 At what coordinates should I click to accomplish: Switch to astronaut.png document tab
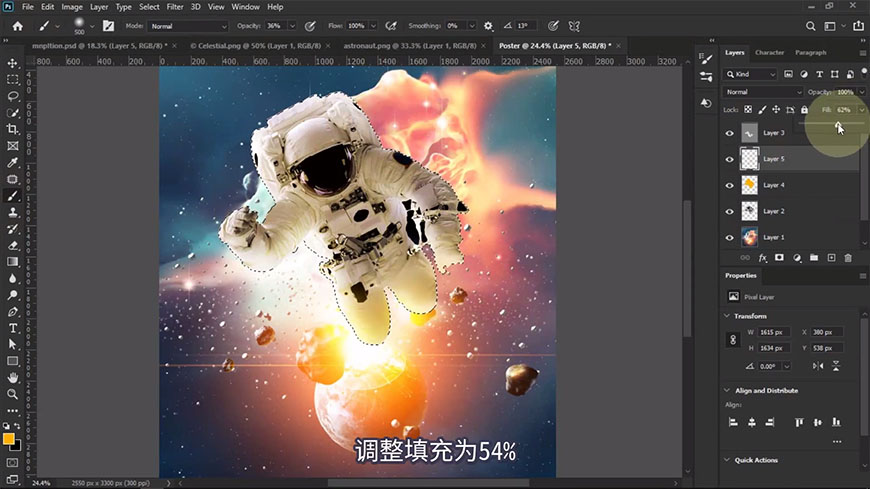pos(409,46)
